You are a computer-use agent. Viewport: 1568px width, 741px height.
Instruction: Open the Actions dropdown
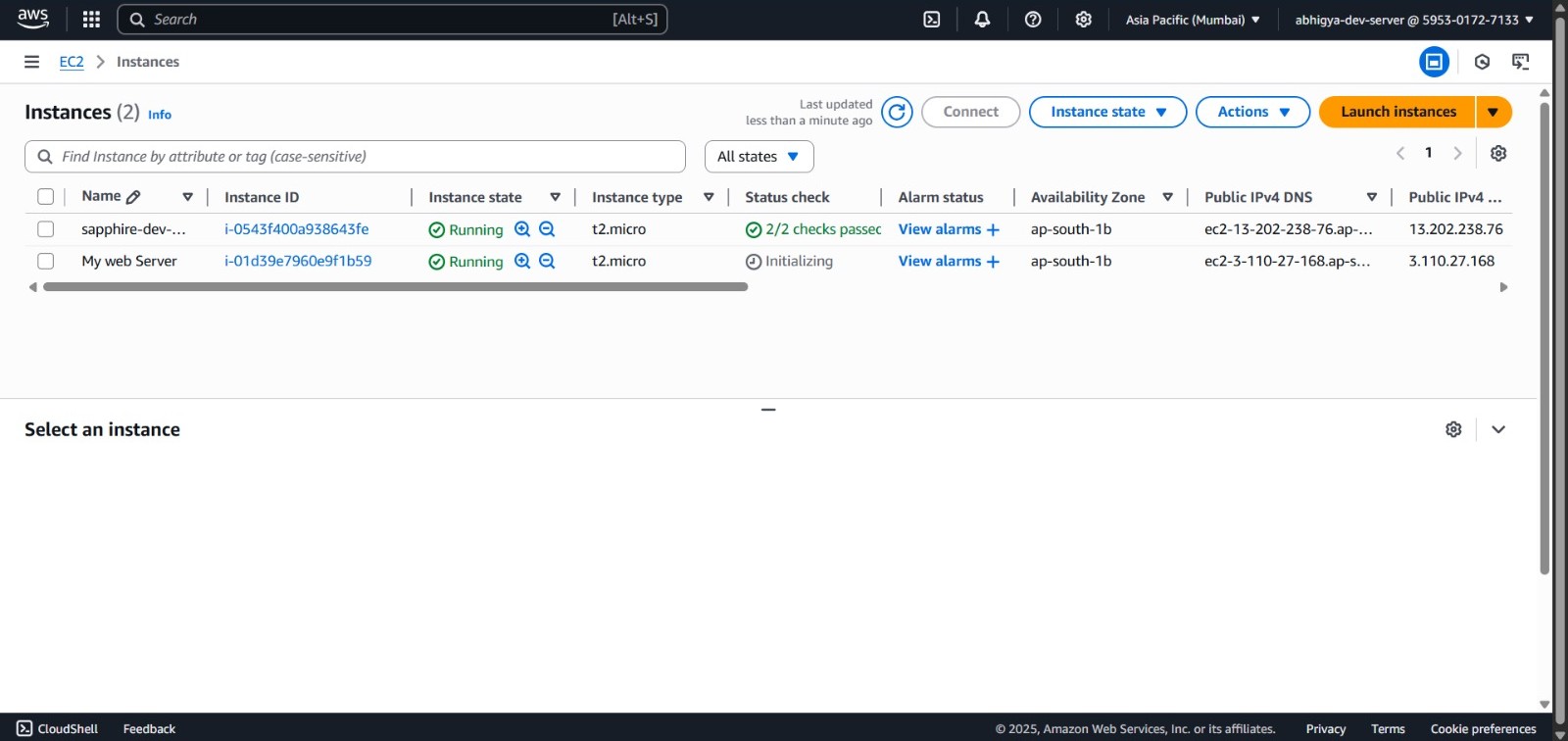1252,112
